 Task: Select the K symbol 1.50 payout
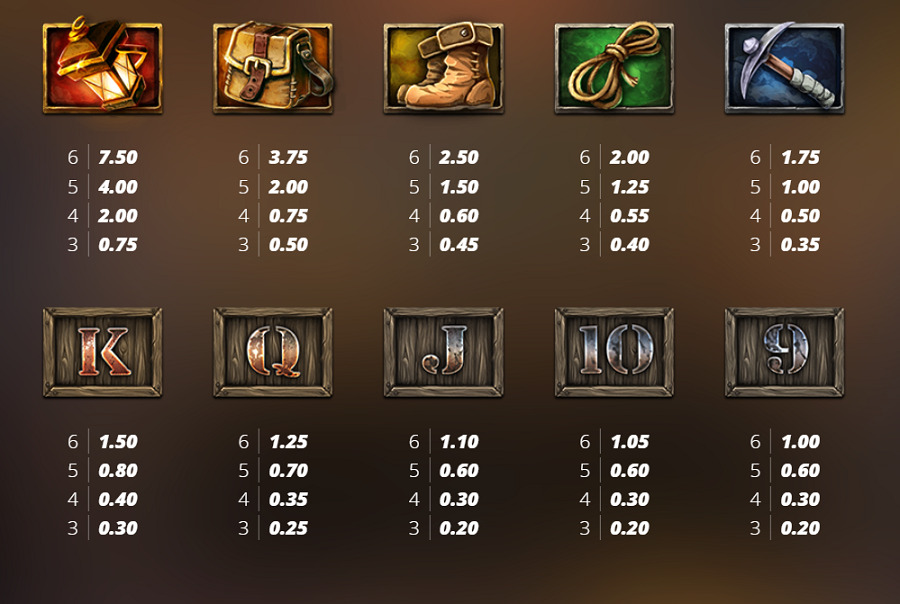pos(118,442)
